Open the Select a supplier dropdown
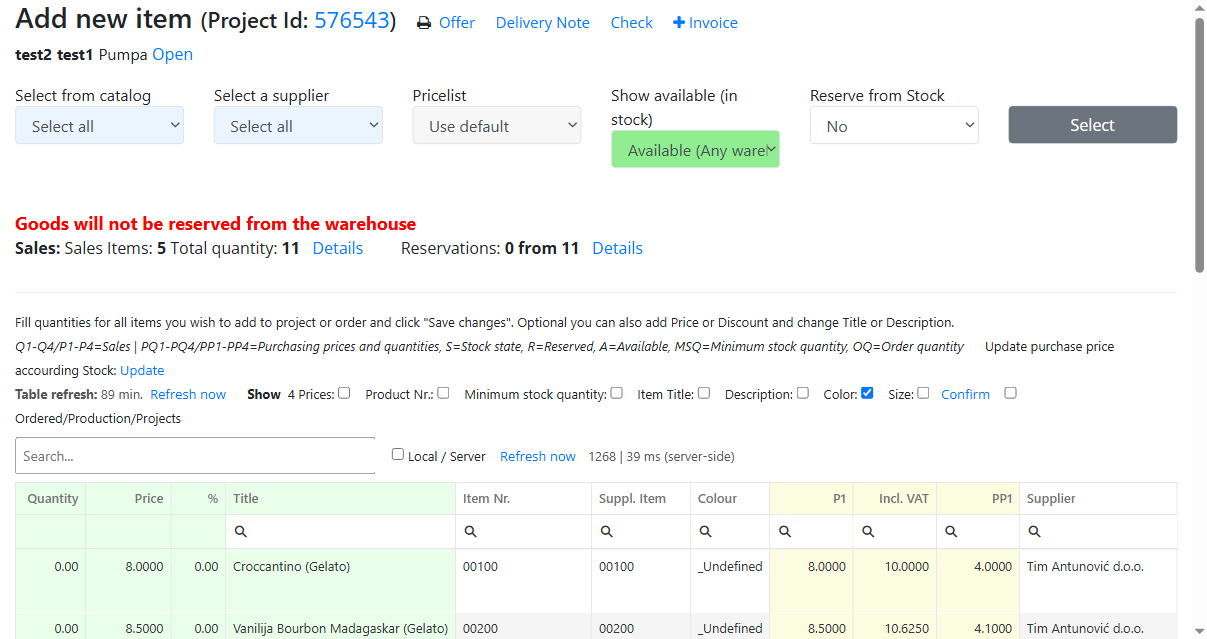The width and height of the screenshot is (1207, 639). [x=298, y=125]
